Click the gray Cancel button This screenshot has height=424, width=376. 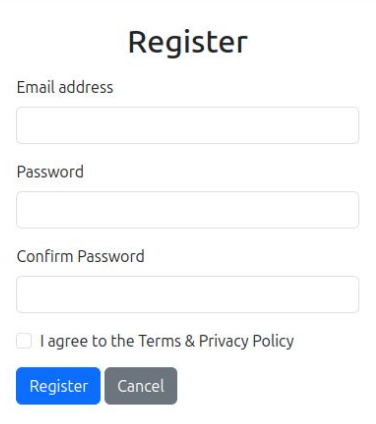[x=141, y=386]
